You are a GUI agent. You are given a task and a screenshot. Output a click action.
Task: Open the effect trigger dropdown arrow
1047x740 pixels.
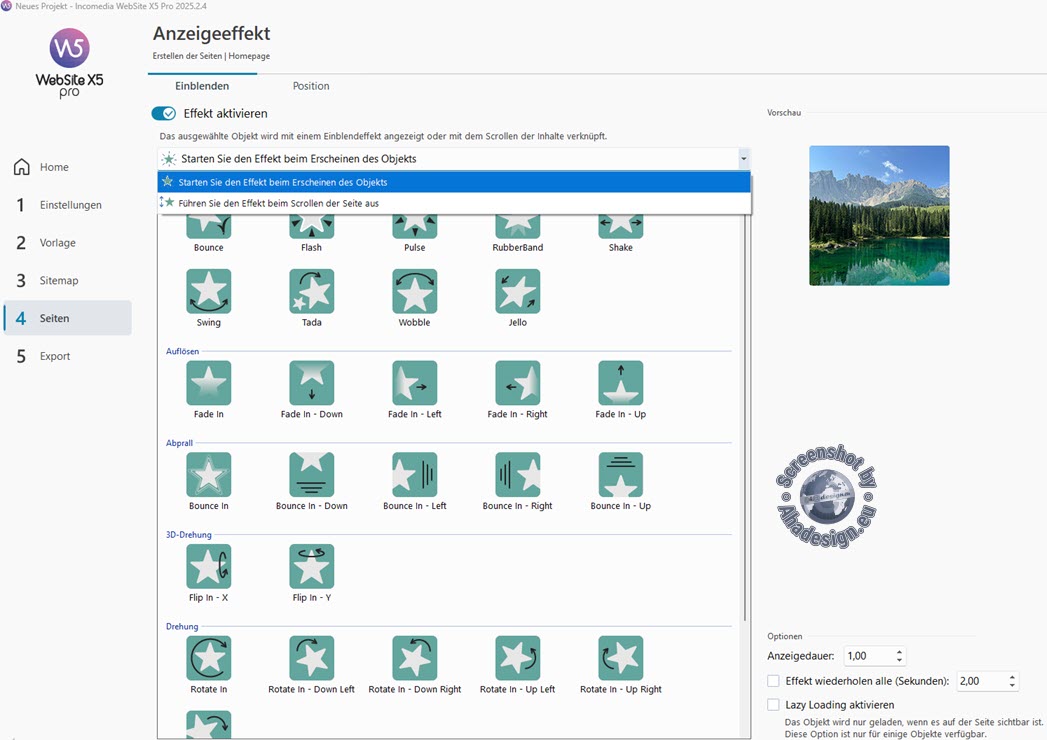point(743,159)
